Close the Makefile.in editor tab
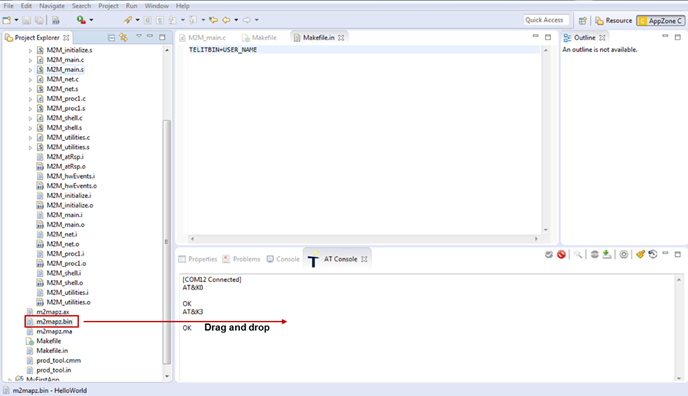The image size is (688, 396). pyautogui.click(x=341, y=38)
